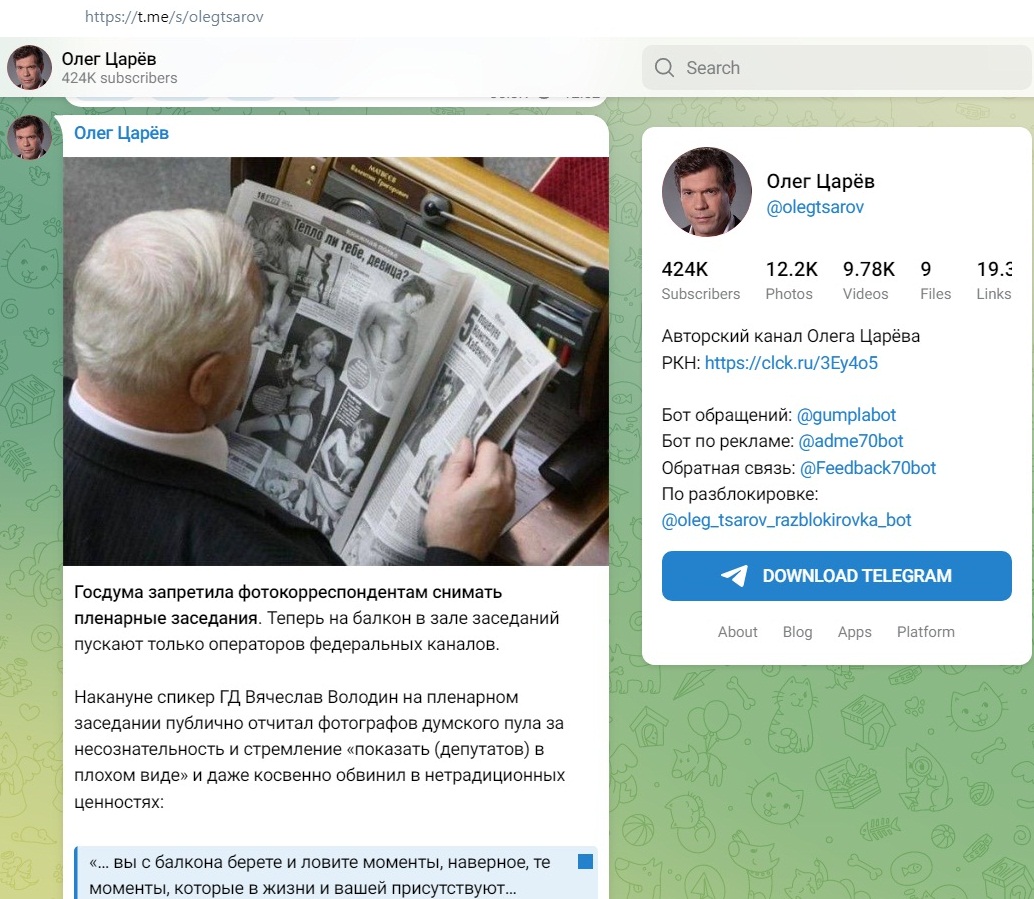Image resolution: width=1034 pixels, height=899 pixels.
Task: Select the Photos counter tab
Action: pos(791,280)
